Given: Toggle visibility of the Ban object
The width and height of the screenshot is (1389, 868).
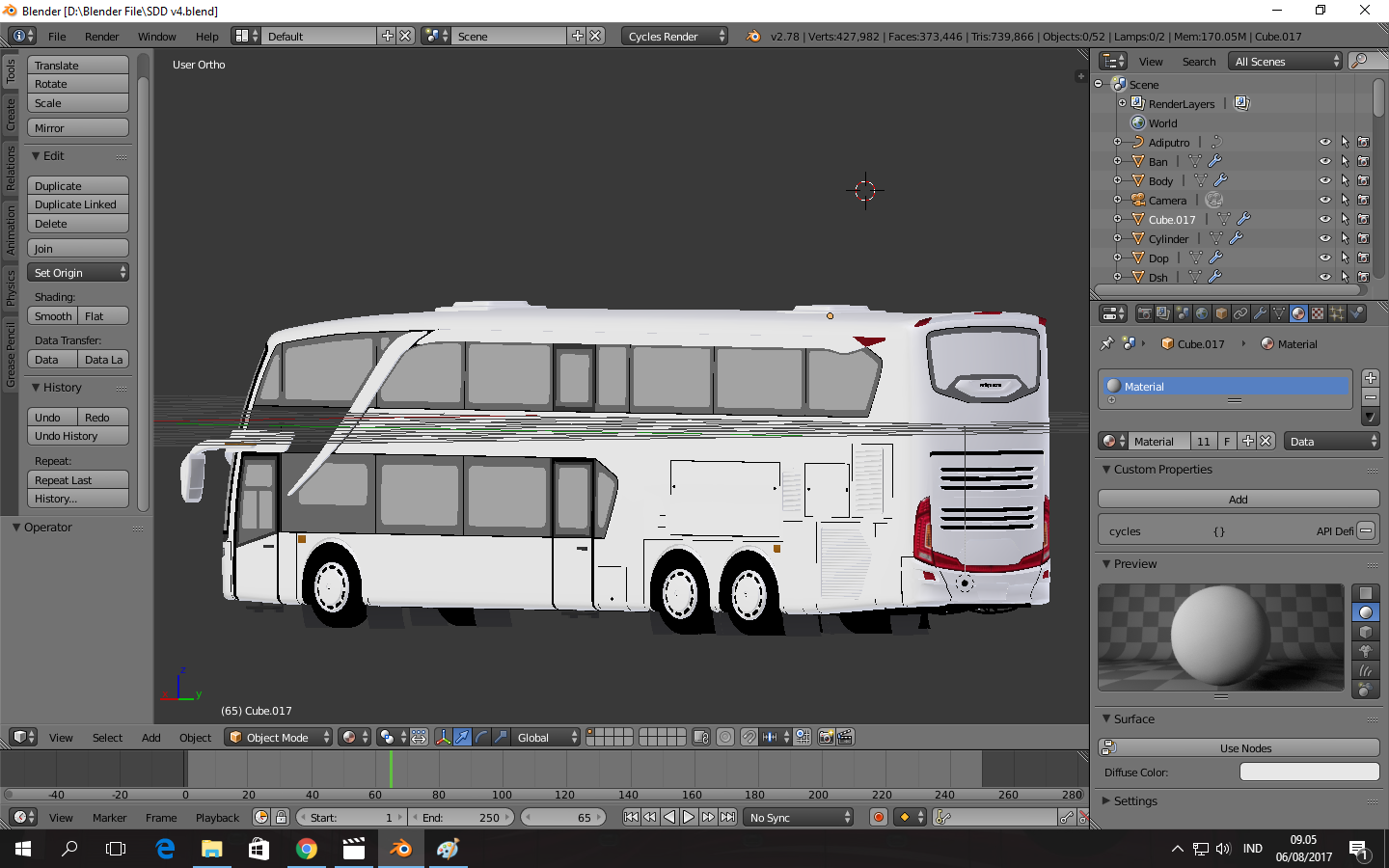Looking at the screenshot, I should point(1324,161).
